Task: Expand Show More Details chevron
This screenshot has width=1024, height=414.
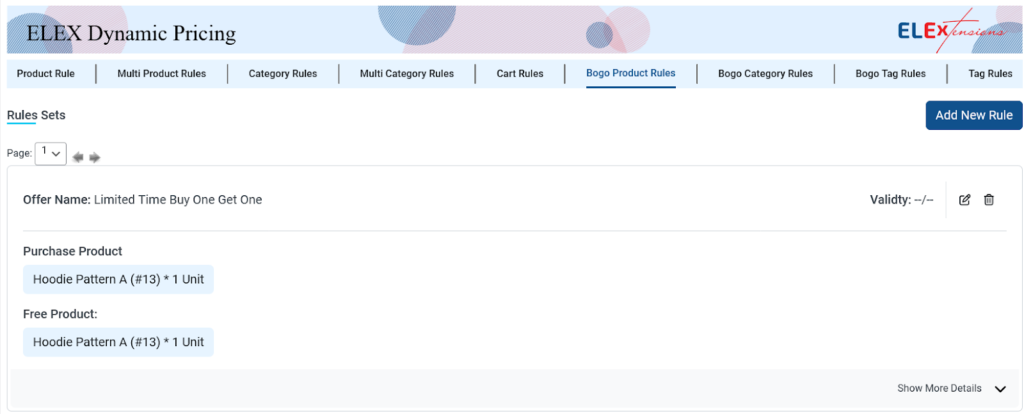Action: coord(1000,389)
